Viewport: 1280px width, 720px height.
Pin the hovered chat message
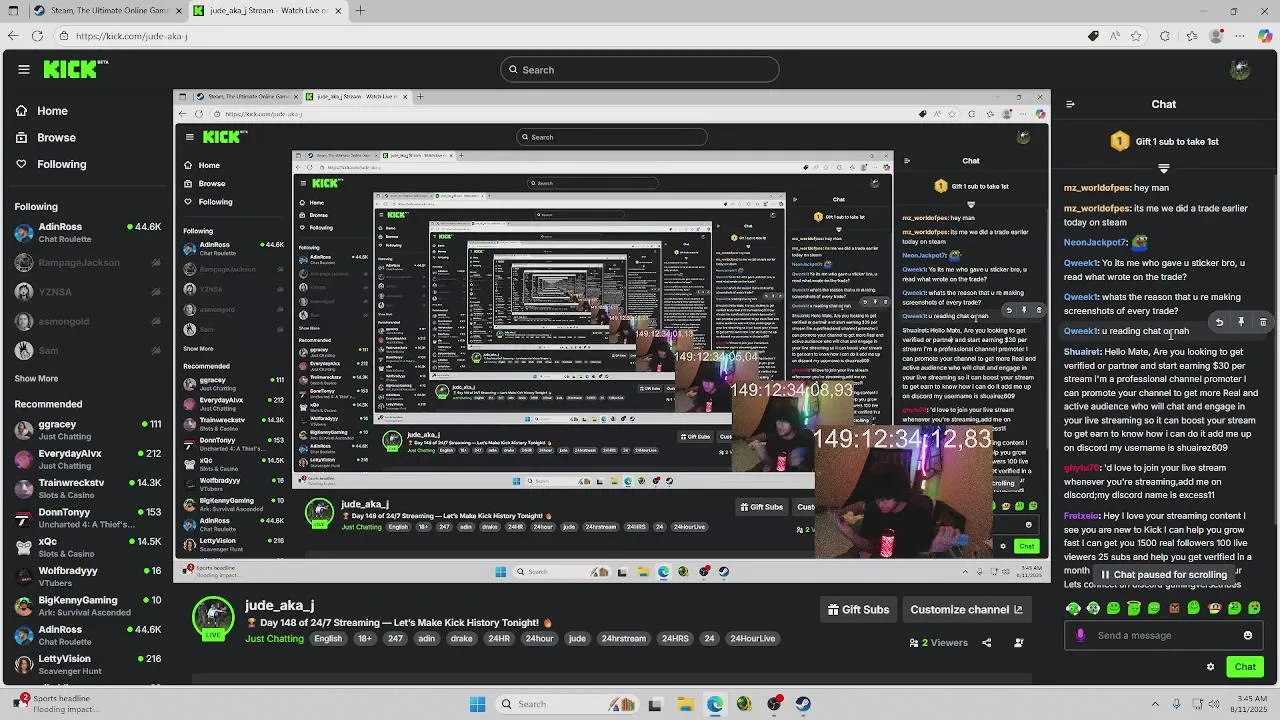click(1241, 322)
